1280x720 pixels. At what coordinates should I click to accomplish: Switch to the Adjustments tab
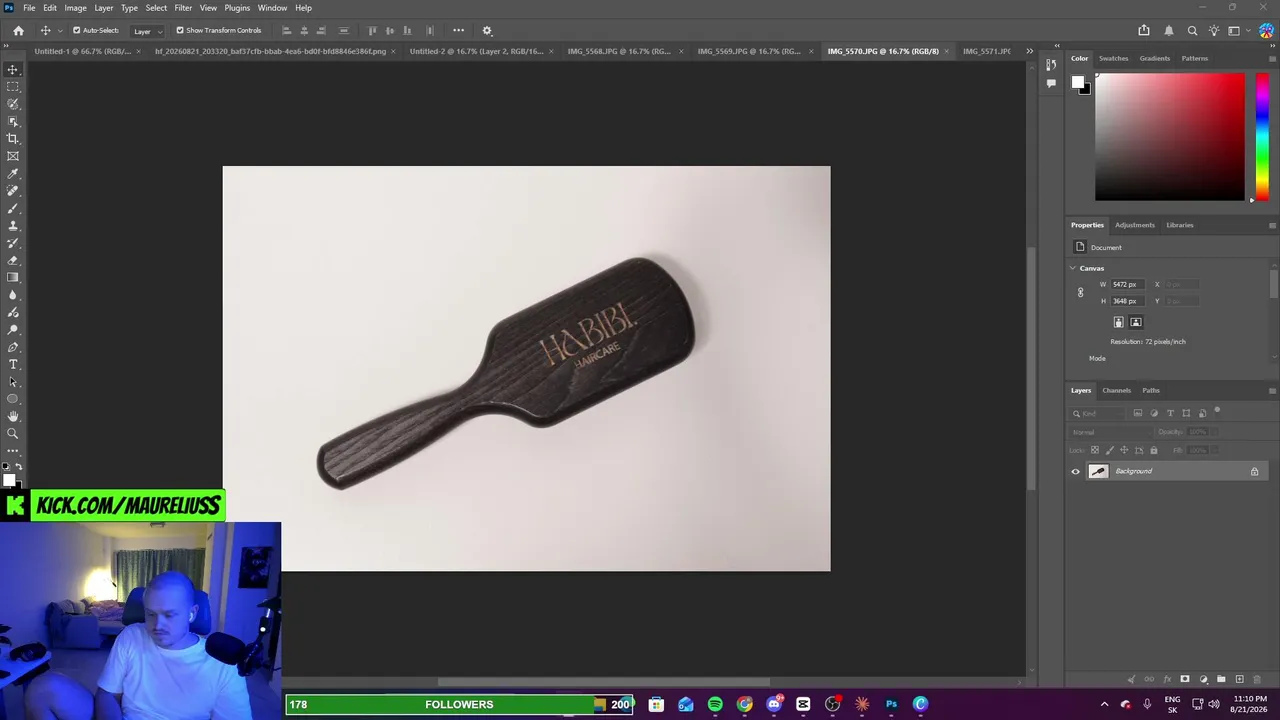point(1134,225)
